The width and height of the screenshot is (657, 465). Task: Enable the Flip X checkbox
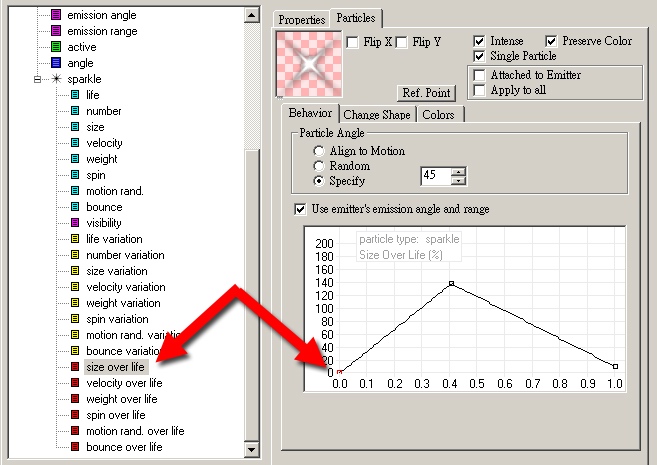[x=352, y=42]
